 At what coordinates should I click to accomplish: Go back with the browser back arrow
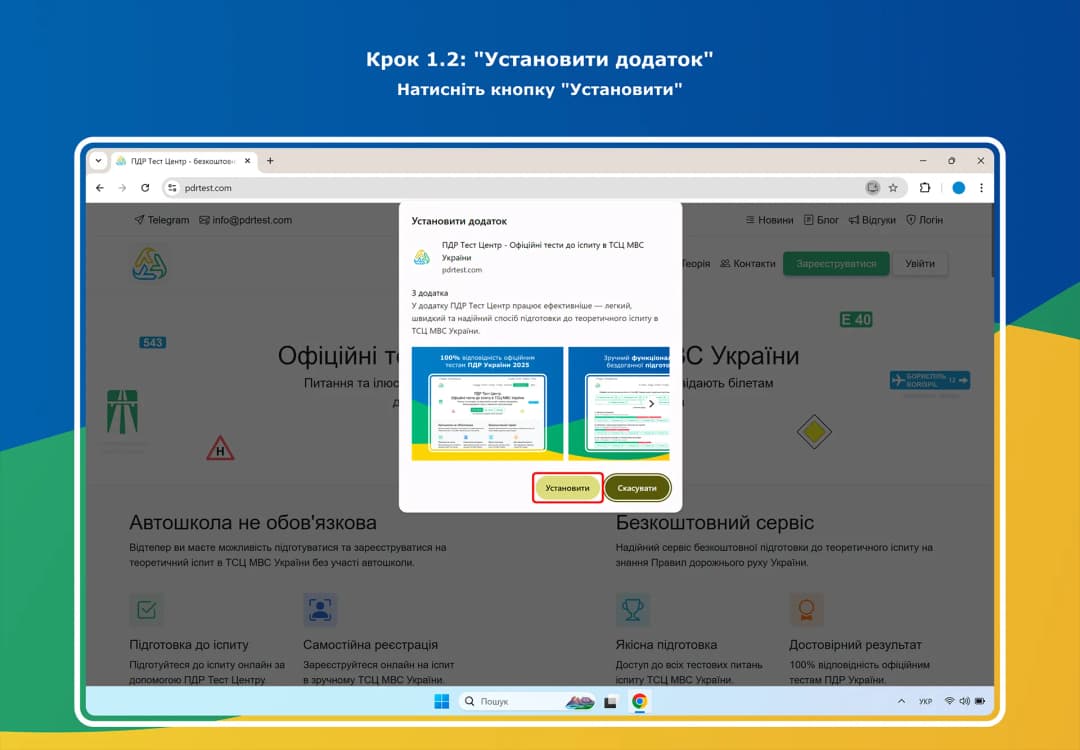click(100, 187)
